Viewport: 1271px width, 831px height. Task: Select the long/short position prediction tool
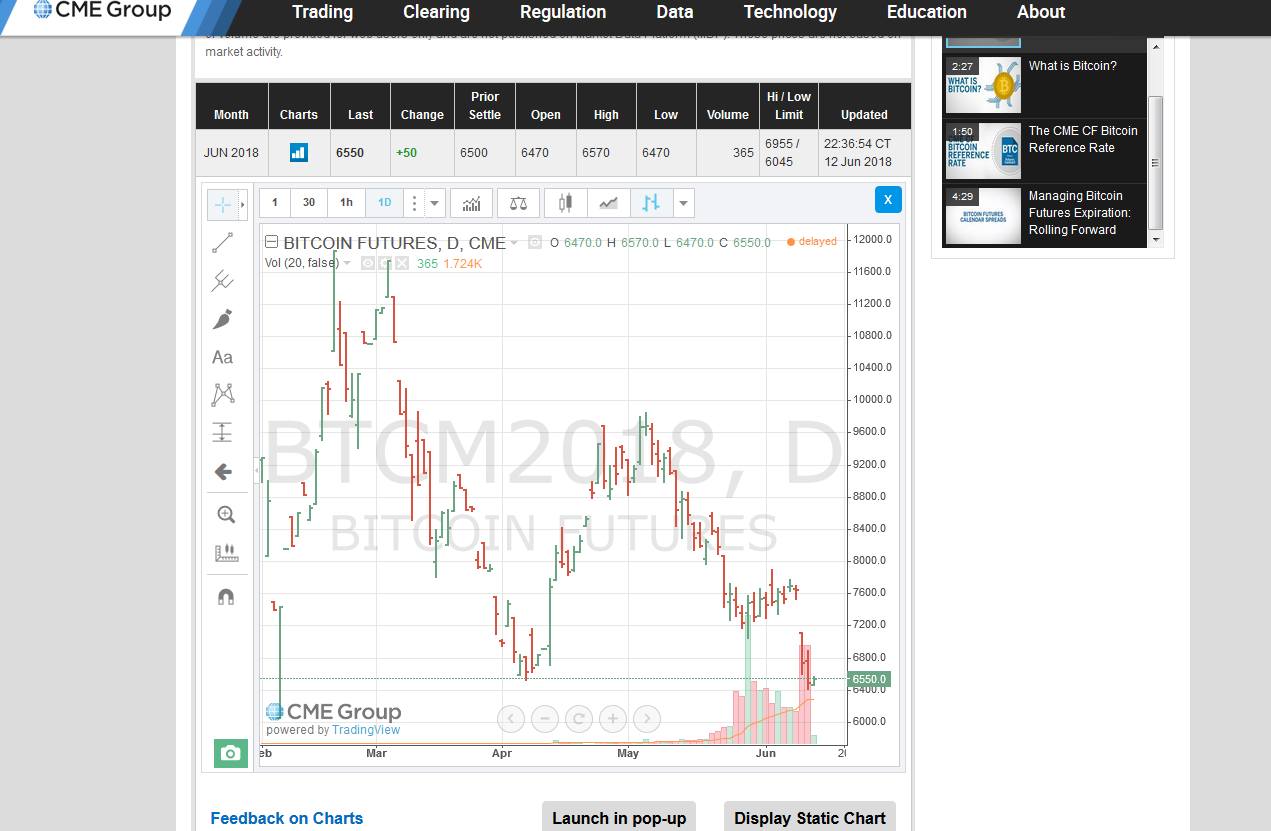coord(222,432)
